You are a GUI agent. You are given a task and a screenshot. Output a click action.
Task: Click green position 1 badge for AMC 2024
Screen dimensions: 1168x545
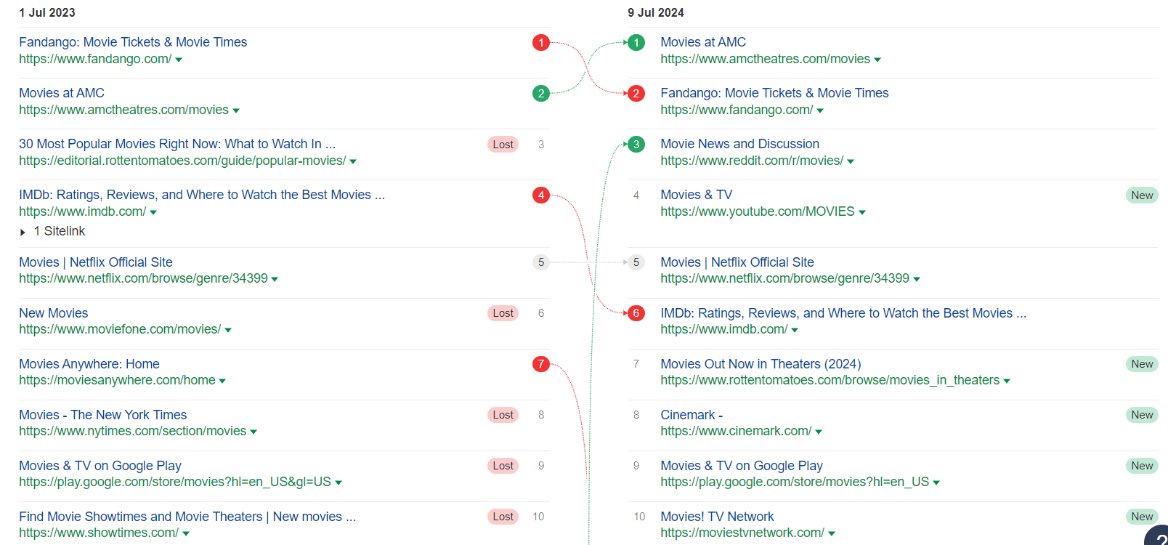[635, 42]
